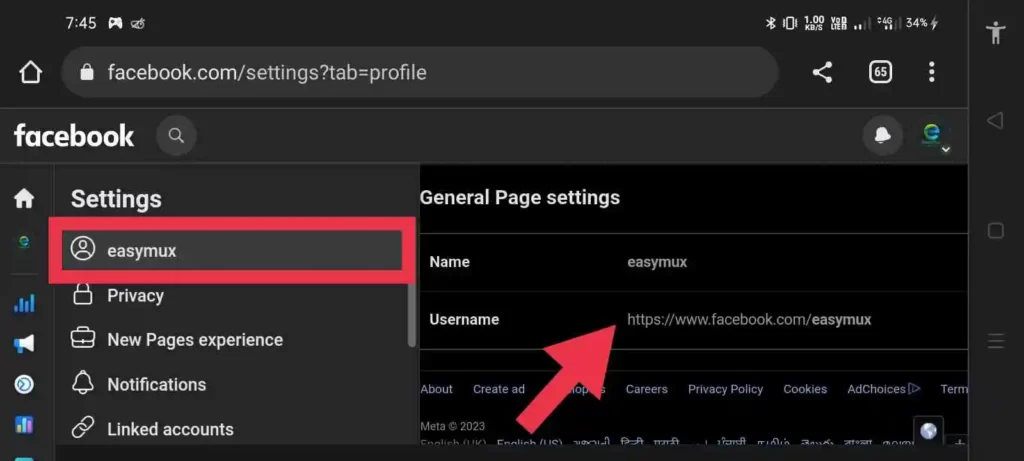Select easymux in Settings menu

(x=232, y=250)
